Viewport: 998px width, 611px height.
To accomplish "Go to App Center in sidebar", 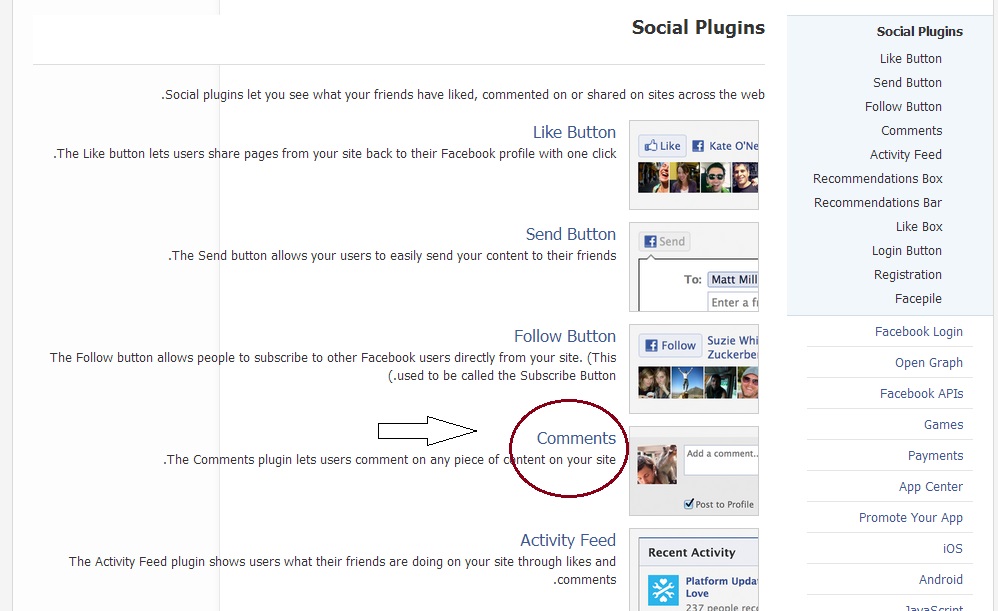I will click(x=931, y=486).
